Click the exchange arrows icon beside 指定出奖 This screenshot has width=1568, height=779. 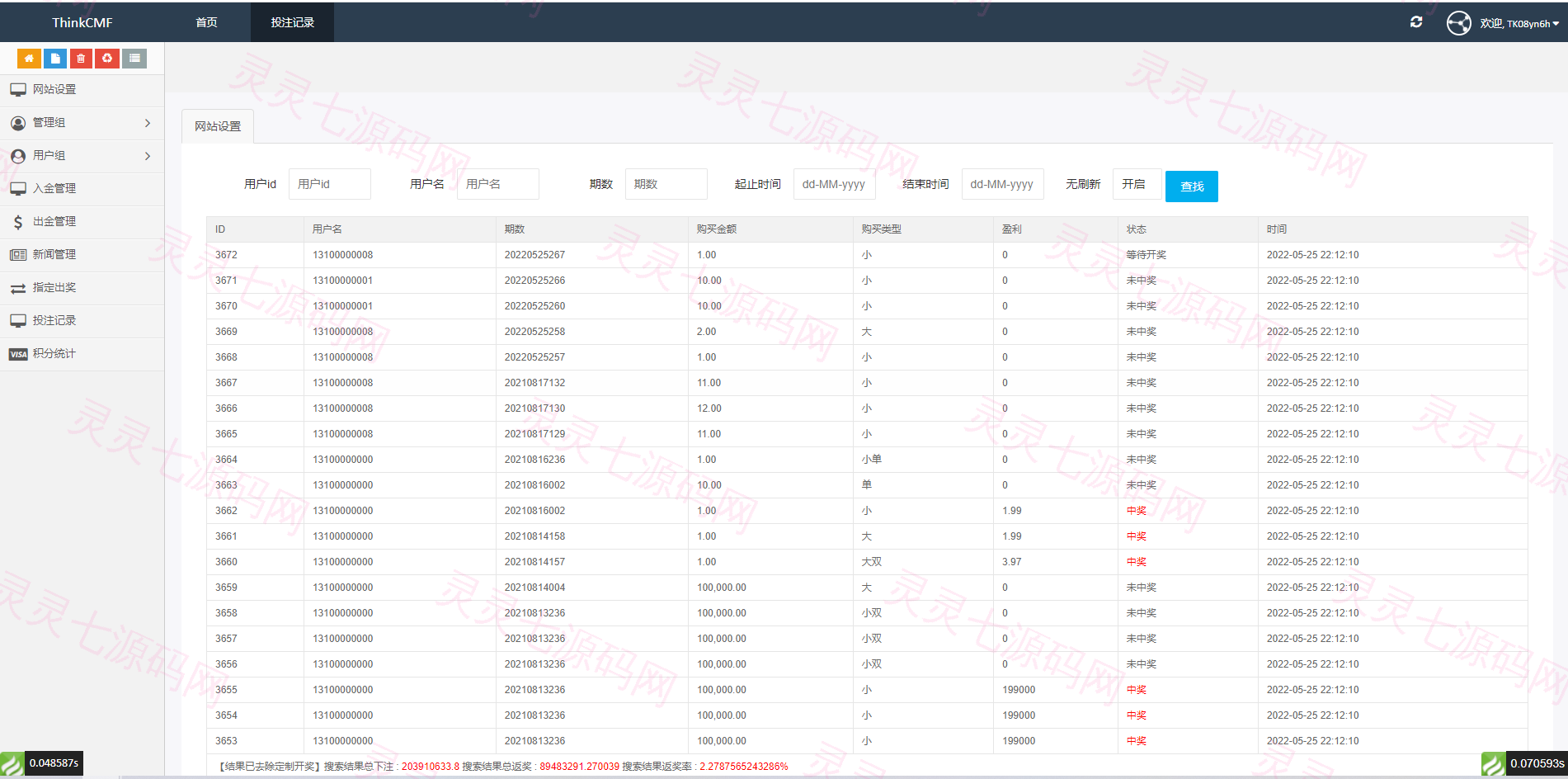pyautogui.click(x=18, y=288)
